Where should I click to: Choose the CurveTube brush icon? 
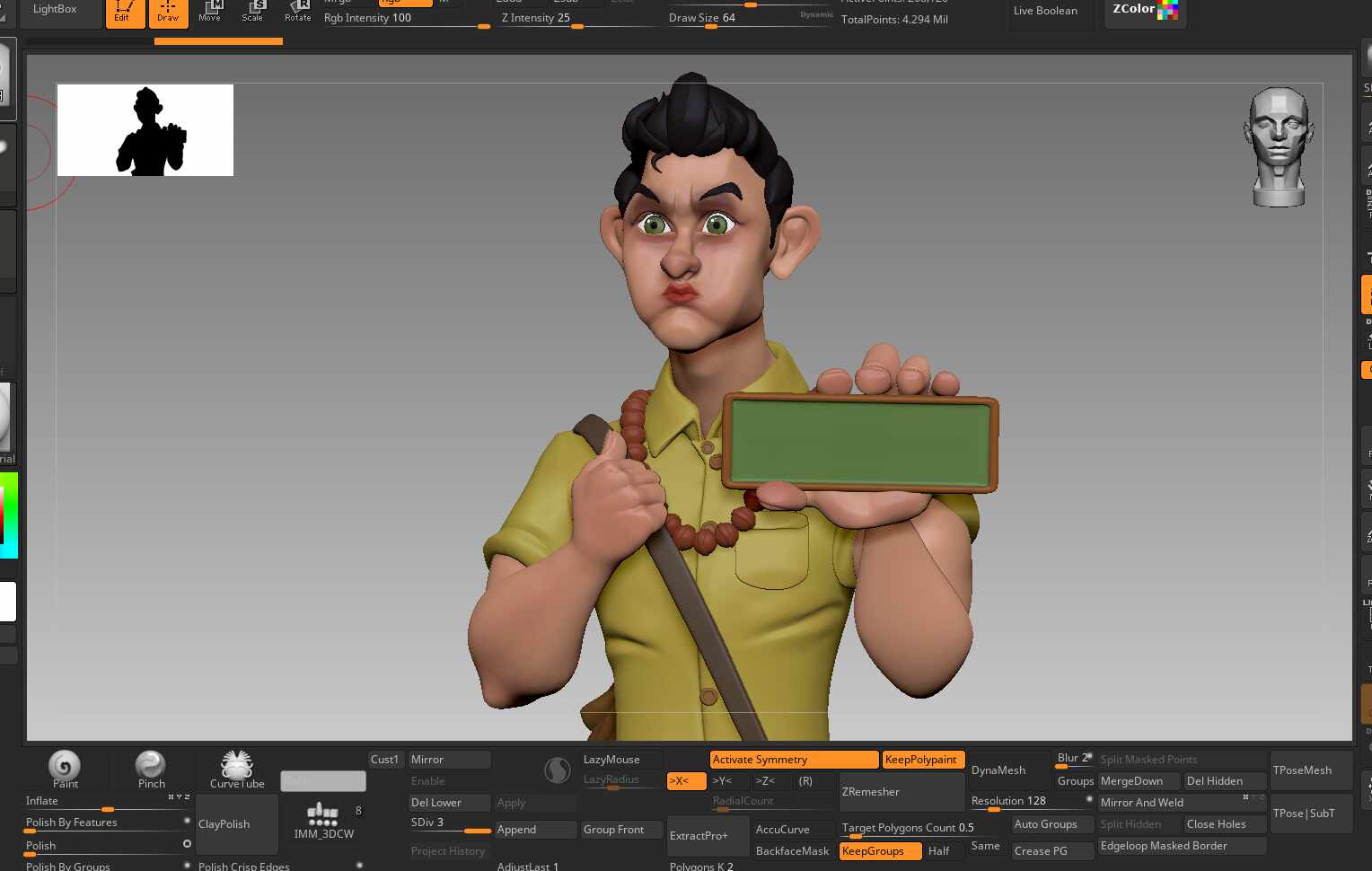coord(237,770)
